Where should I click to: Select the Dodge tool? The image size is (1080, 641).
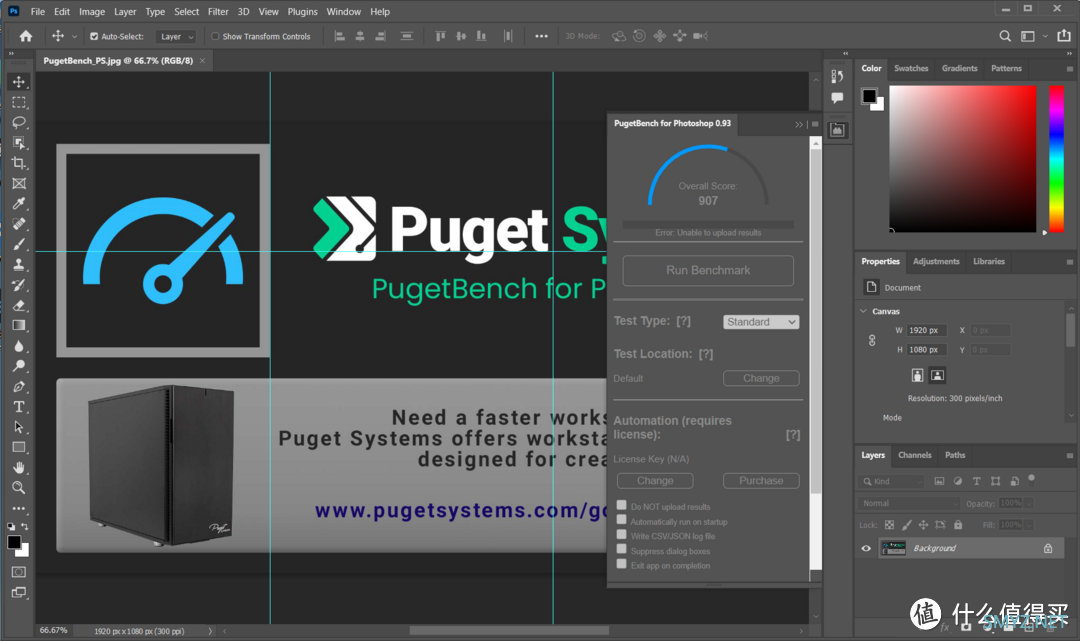click(x=19, y=366)
